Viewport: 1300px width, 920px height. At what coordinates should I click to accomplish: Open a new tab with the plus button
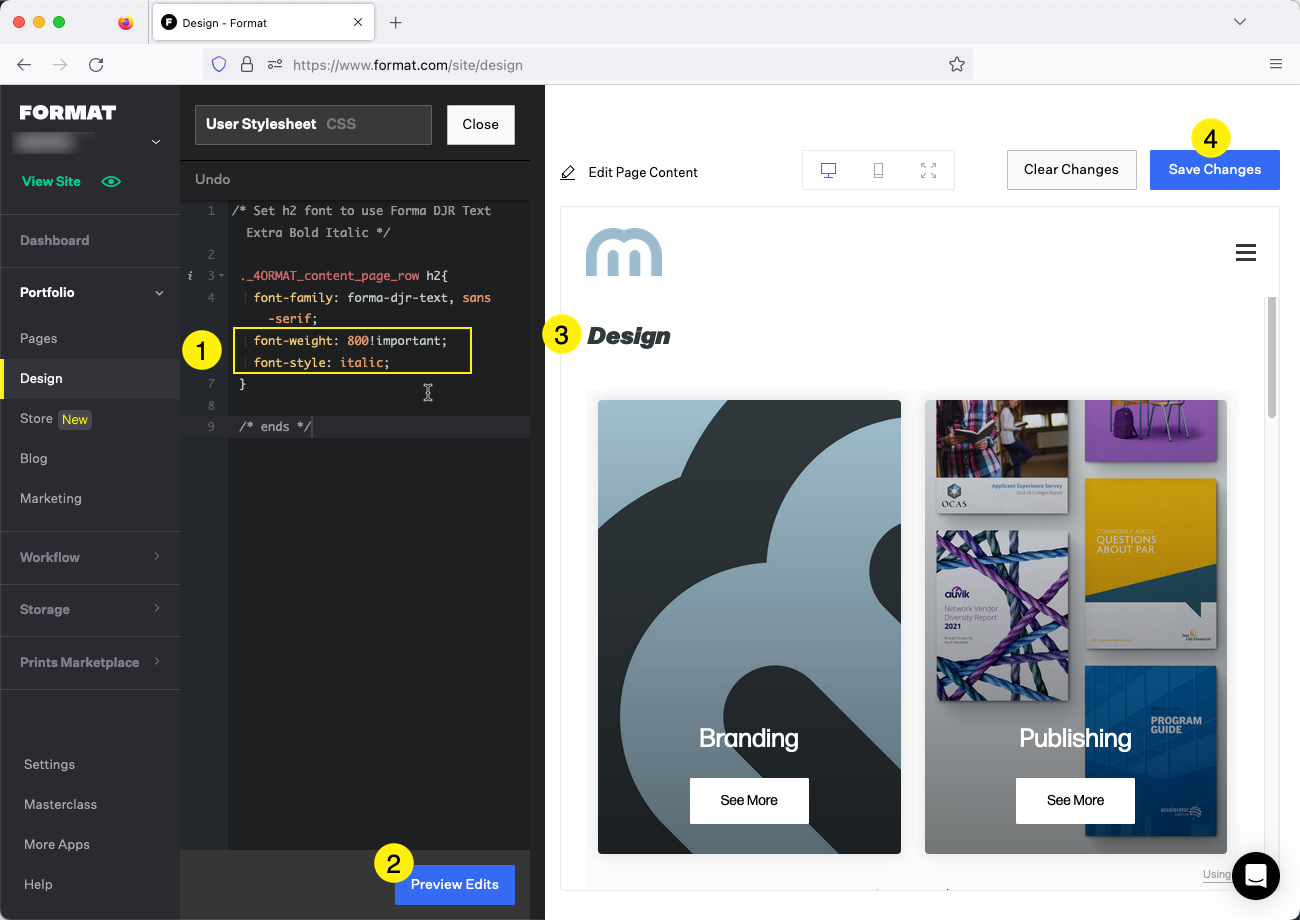[x=395, y=22]
